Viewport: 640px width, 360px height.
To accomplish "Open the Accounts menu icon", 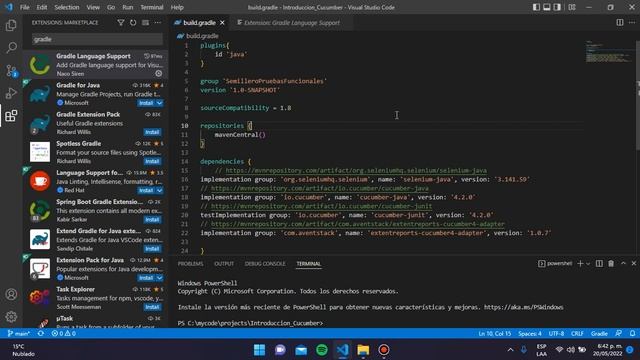I will pos(11,294).
